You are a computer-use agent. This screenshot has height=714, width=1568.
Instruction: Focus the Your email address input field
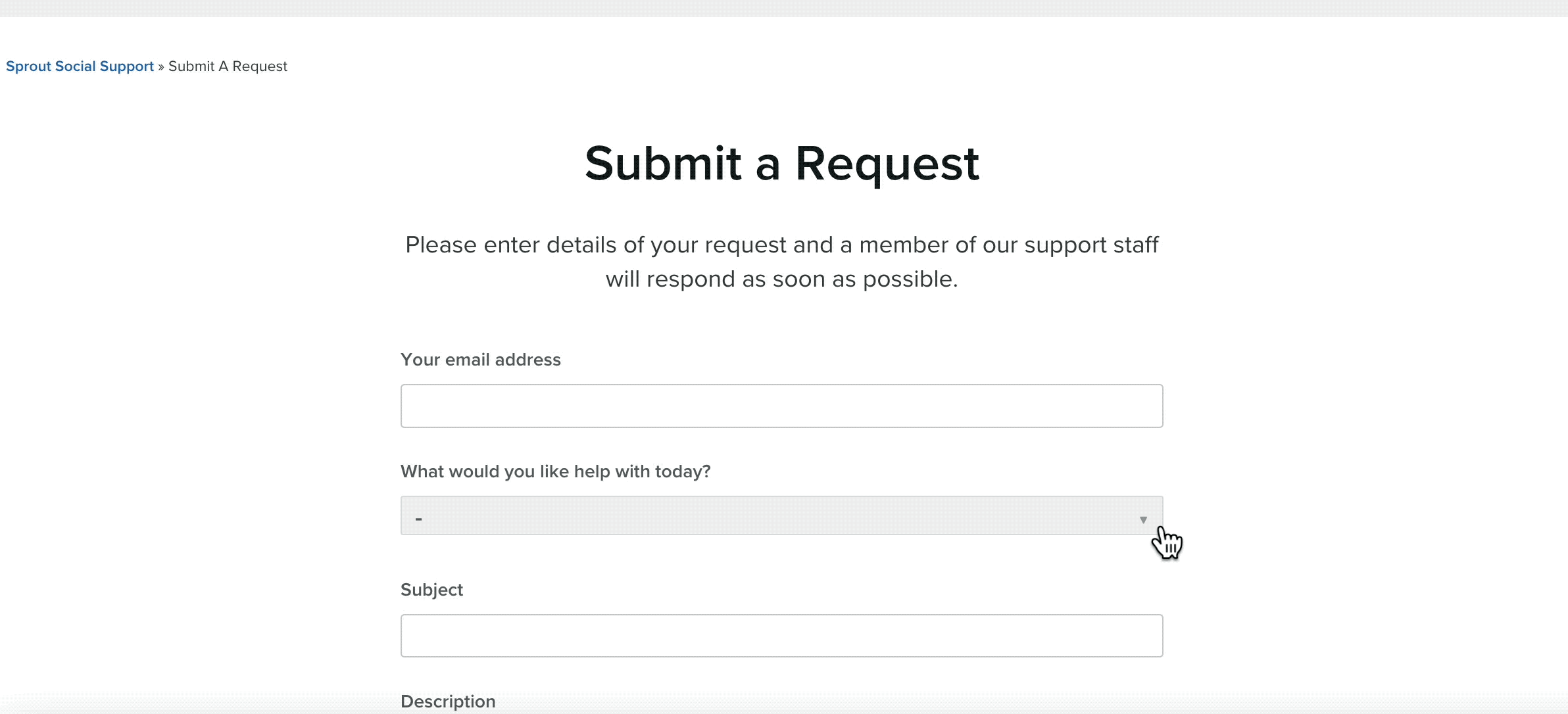781,406
